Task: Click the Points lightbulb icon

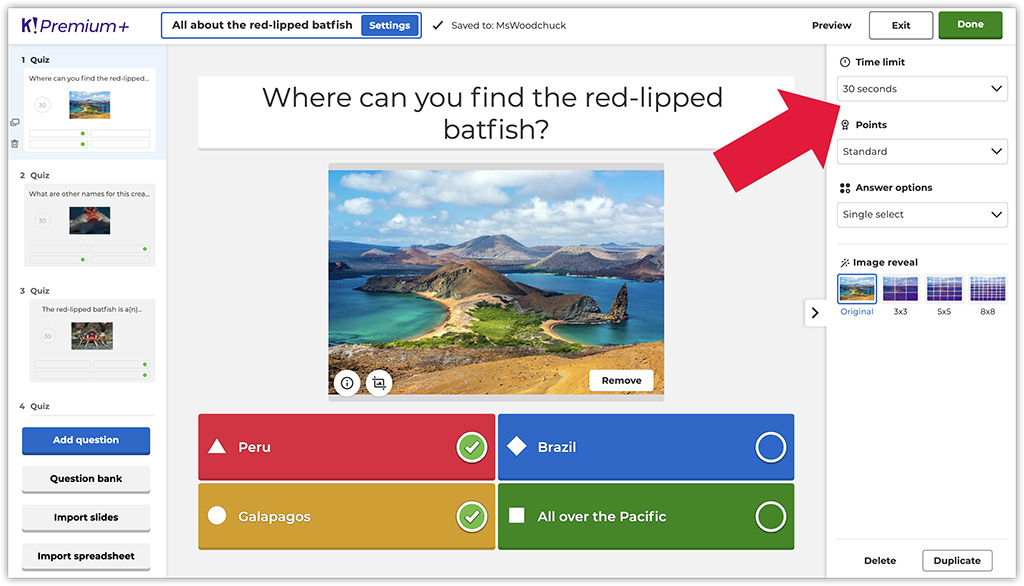Action: tap(845, 124)
